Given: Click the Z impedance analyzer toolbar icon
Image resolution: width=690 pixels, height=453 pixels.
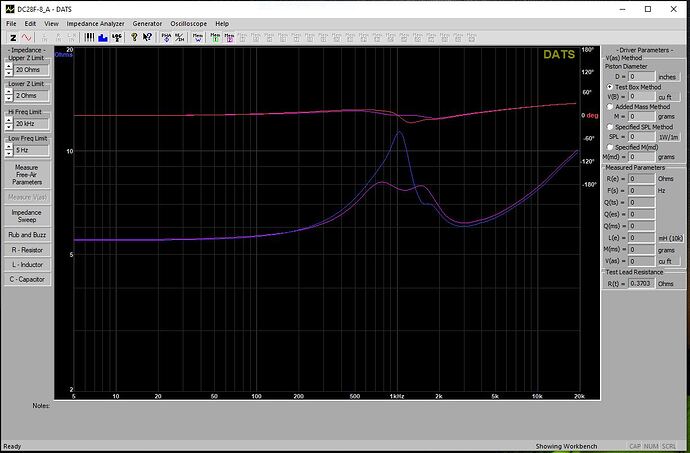Looking at the screenshot, I should pyautogui.click(x=11, y=36).
